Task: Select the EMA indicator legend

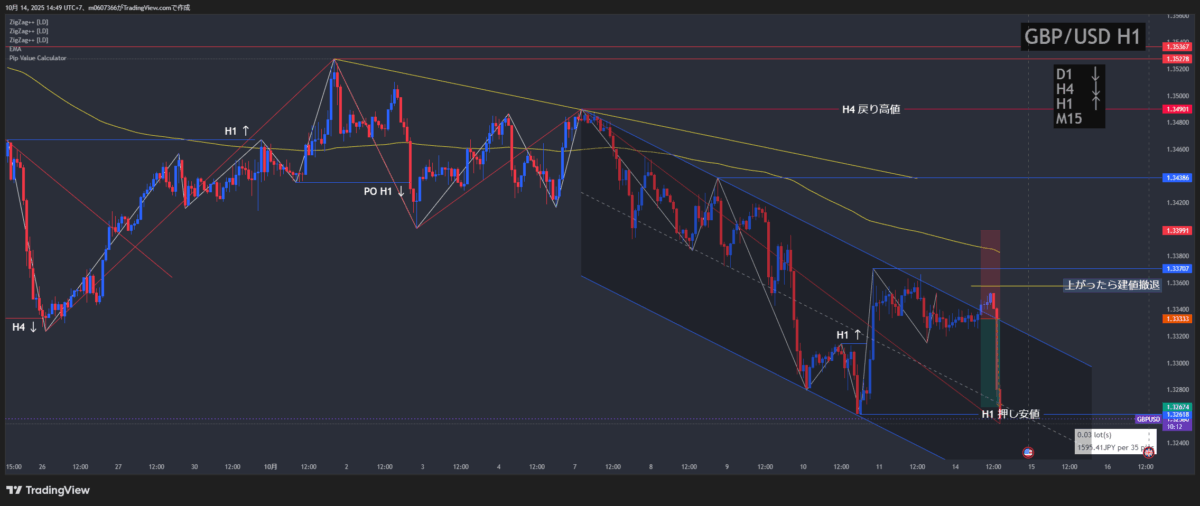Action: (15, 48)
